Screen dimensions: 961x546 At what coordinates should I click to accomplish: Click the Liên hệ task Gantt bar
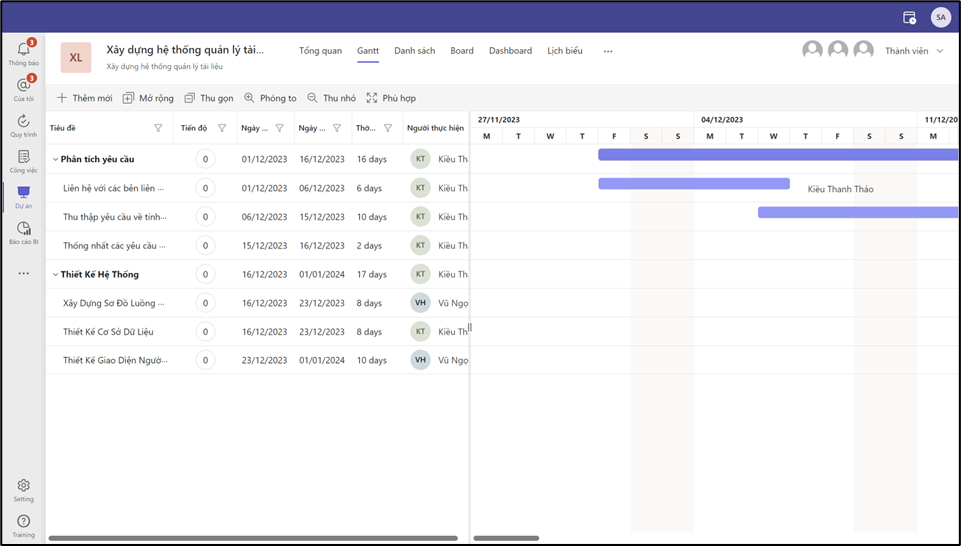click(693, 184)
